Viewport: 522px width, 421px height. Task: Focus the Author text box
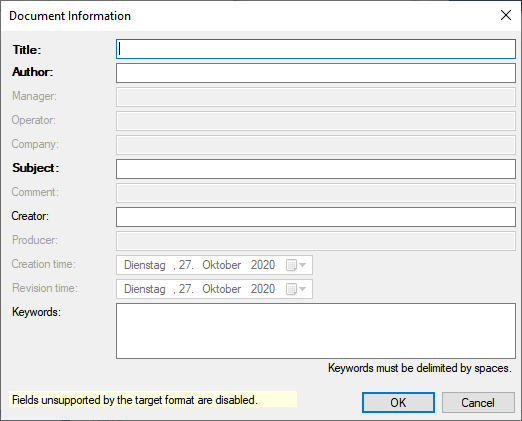(x=316, y=73)
